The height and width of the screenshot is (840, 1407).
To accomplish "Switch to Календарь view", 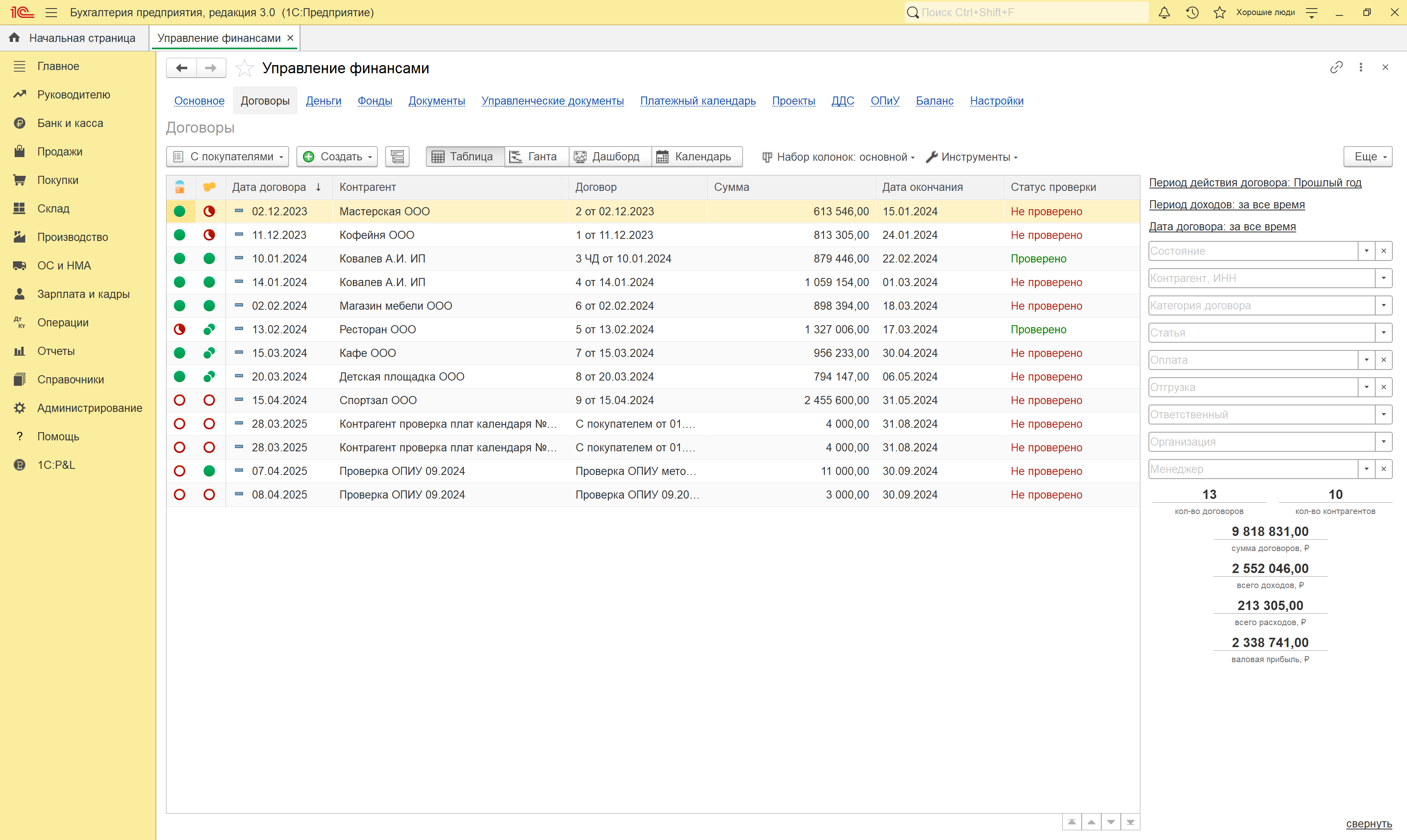I will (x=695, y=157).
